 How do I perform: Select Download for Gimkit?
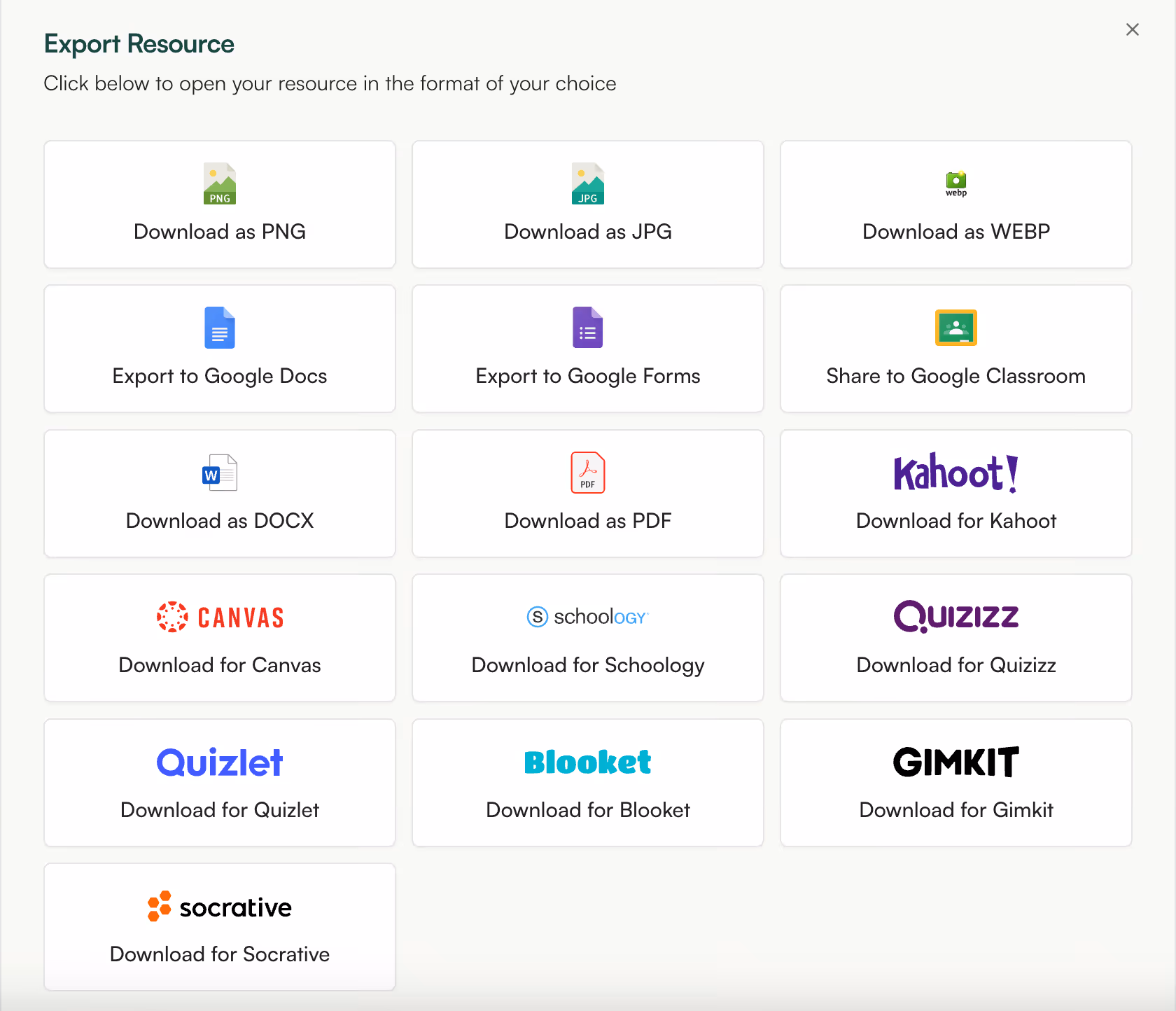[955, 783]
